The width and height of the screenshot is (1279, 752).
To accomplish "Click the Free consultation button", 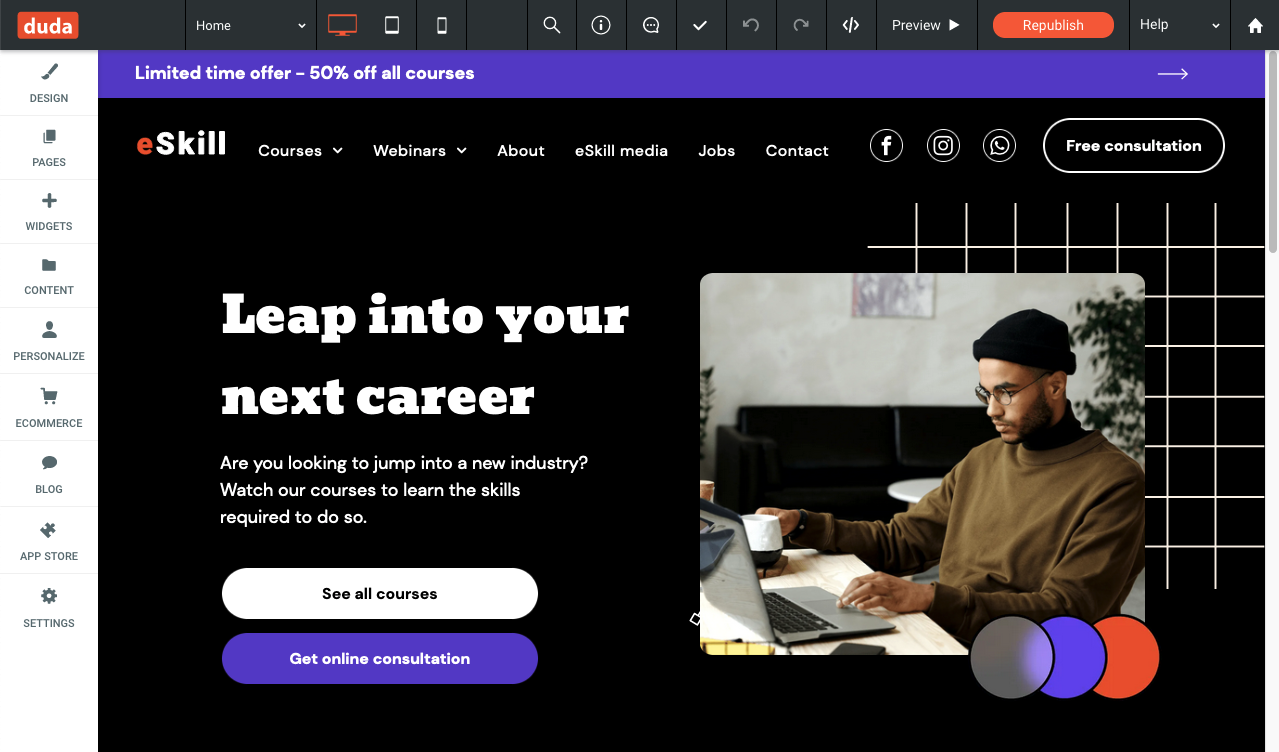I will (1133, 146).
